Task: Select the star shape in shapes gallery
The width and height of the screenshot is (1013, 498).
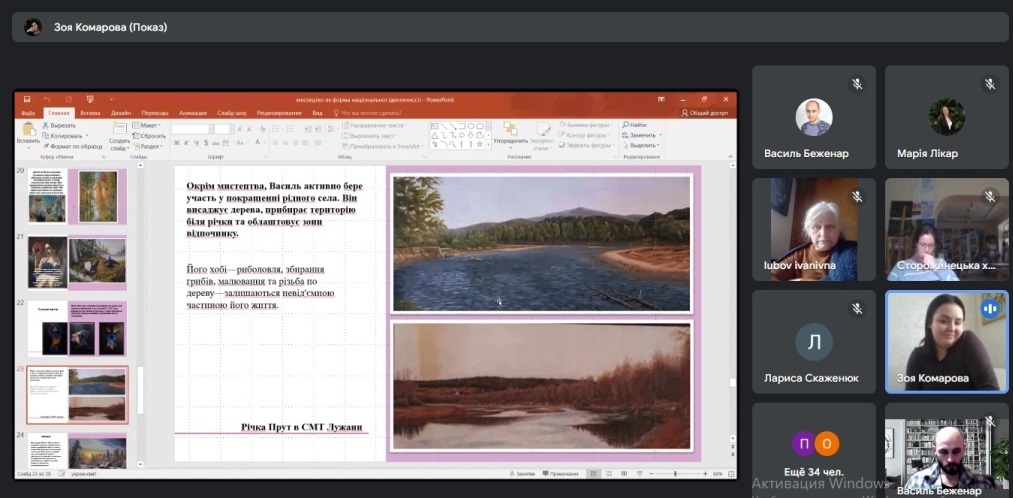Action: point(480,144)
